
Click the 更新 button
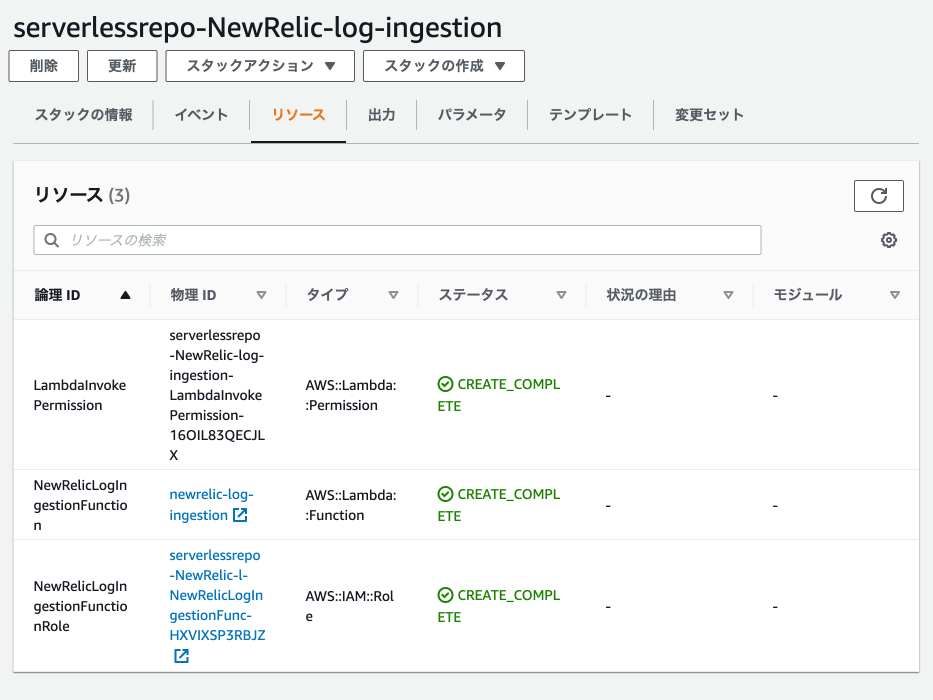point(122,65)
